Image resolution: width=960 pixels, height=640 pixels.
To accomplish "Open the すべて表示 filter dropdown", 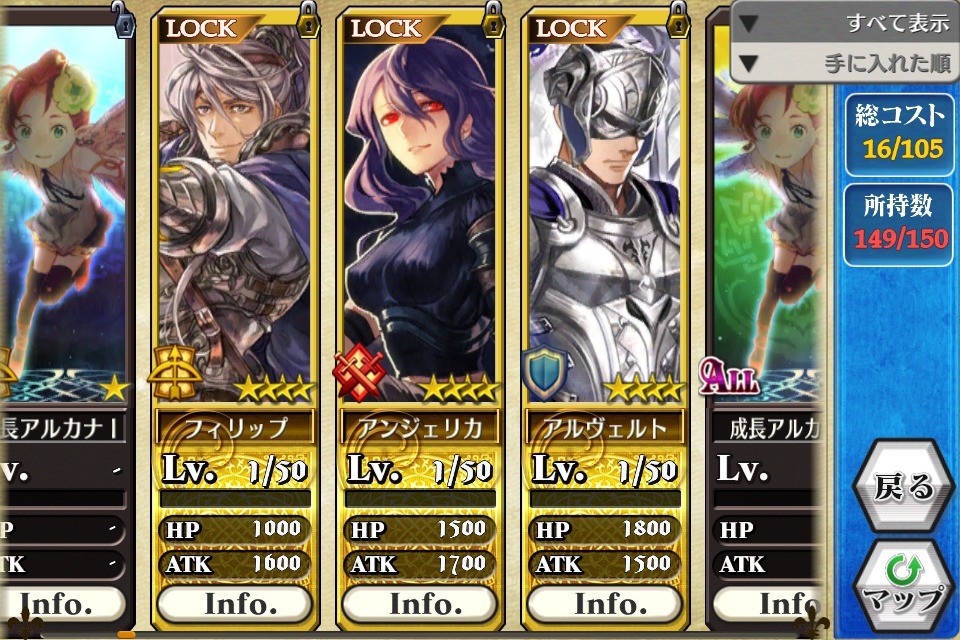I will [x=845, y=22].
